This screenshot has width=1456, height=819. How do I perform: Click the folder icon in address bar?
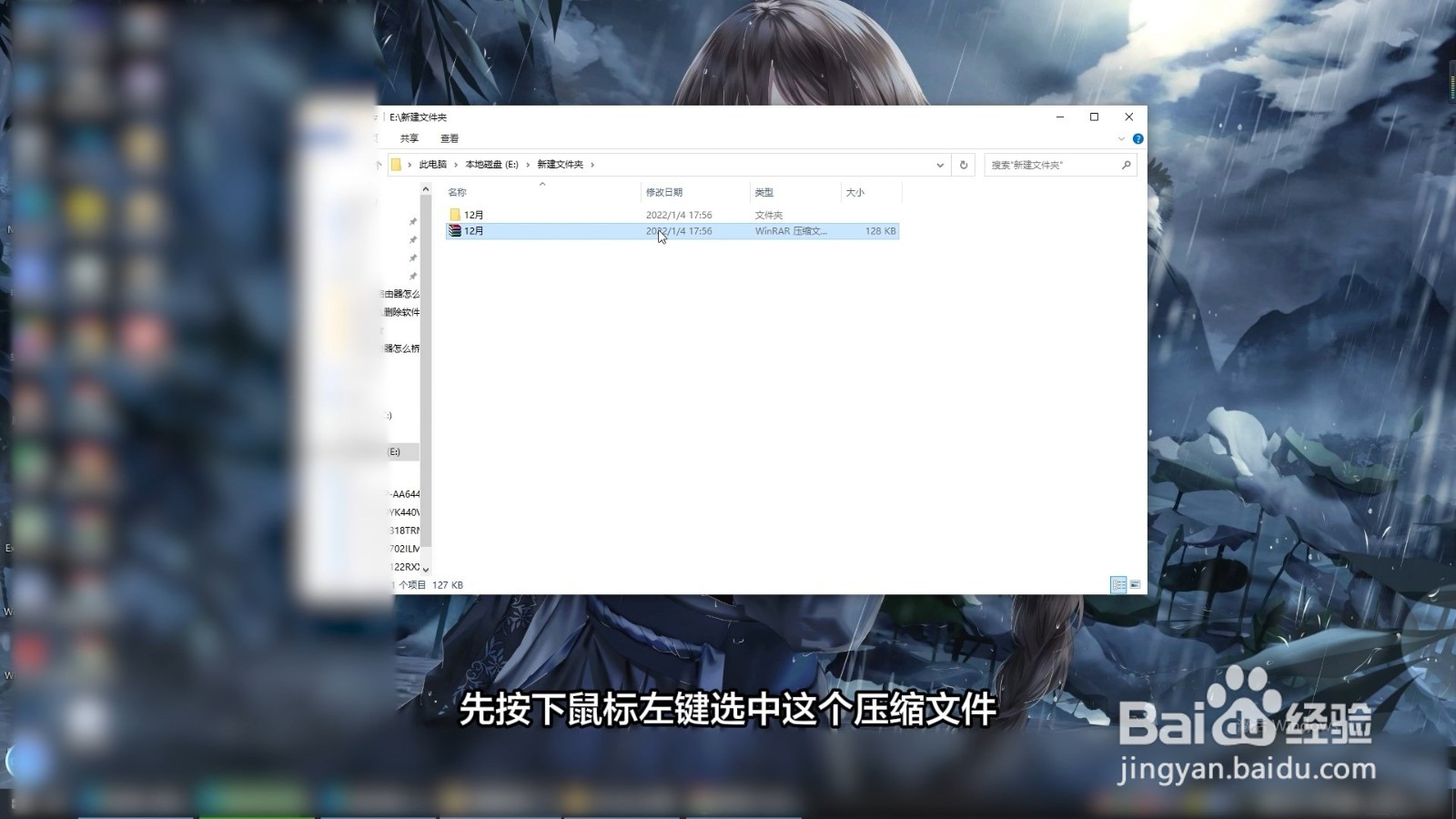(397, 165)
